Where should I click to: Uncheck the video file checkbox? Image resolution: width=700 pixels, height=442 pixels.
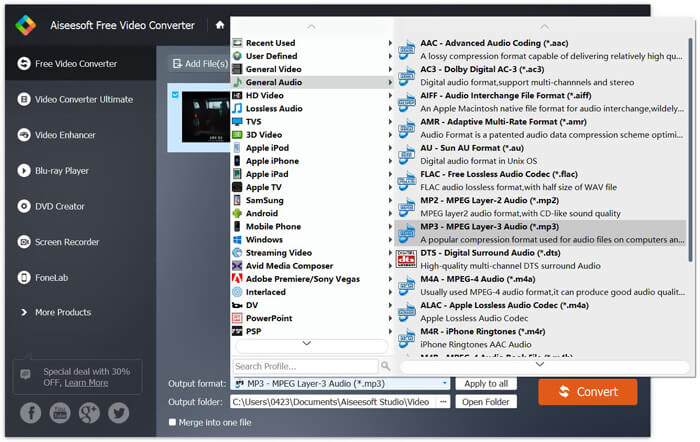click(x=175, y=95)
